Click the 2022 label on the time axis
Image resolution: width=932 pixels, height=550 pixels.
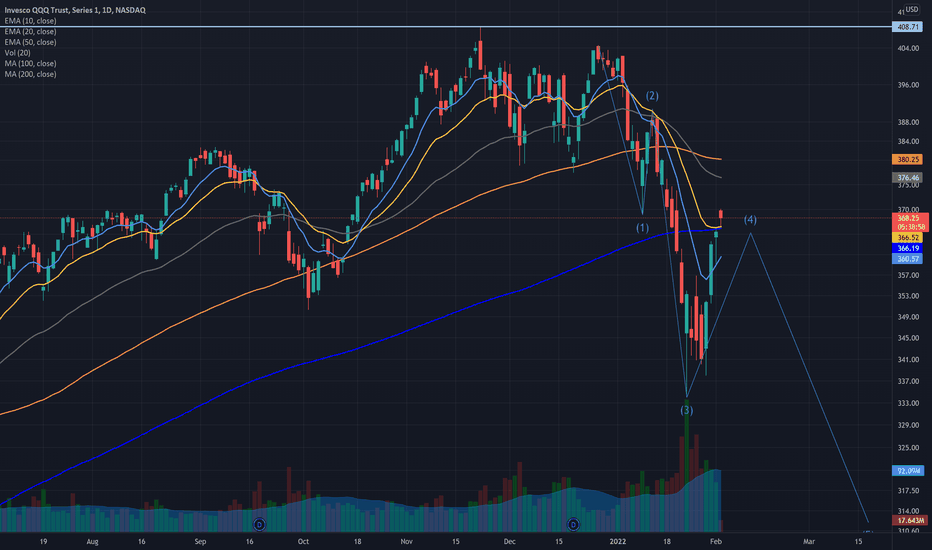pyautogui.click(x=618, y=542)
